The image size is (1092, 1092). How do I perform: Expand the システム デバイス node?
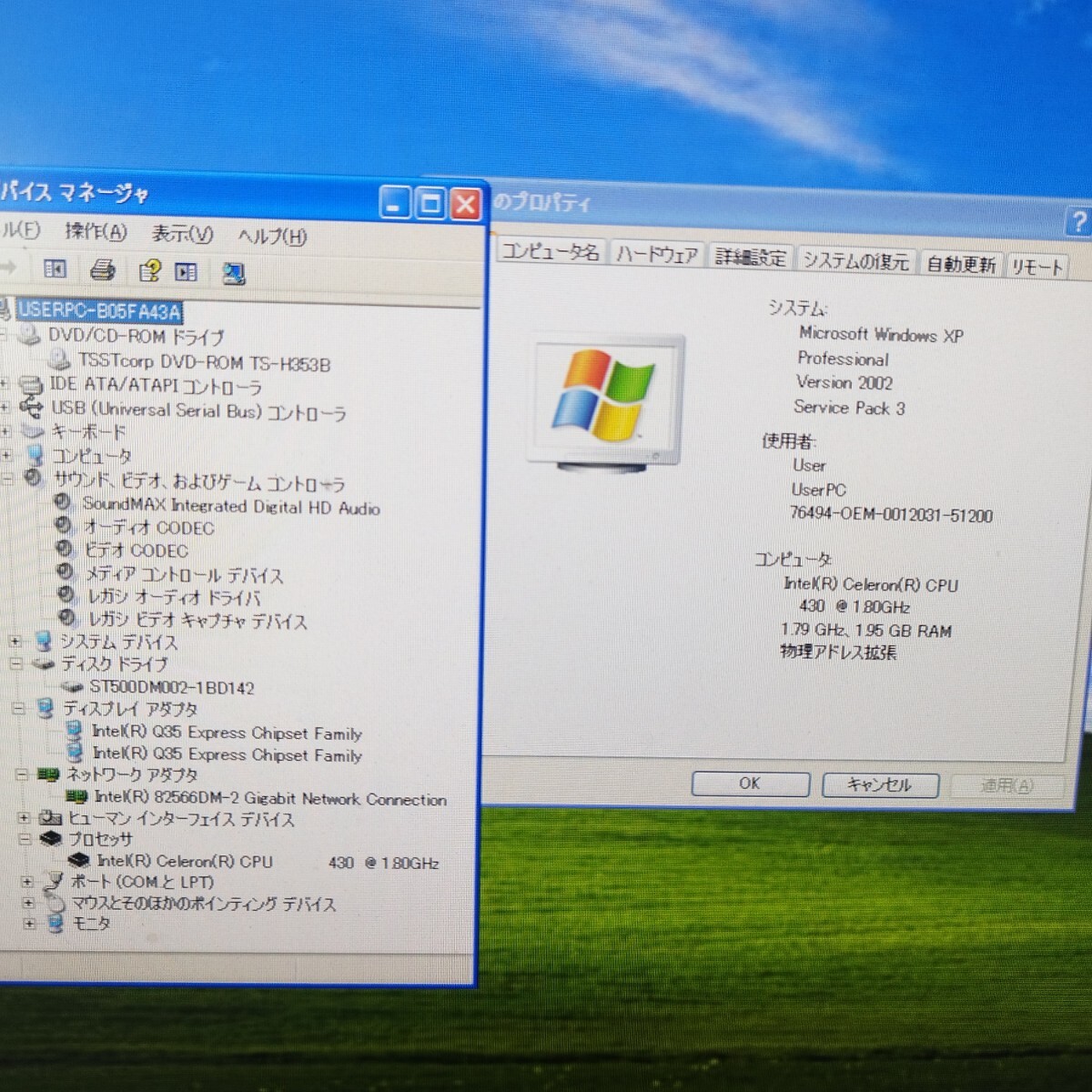pyautogui.click(x=15, y=641)
